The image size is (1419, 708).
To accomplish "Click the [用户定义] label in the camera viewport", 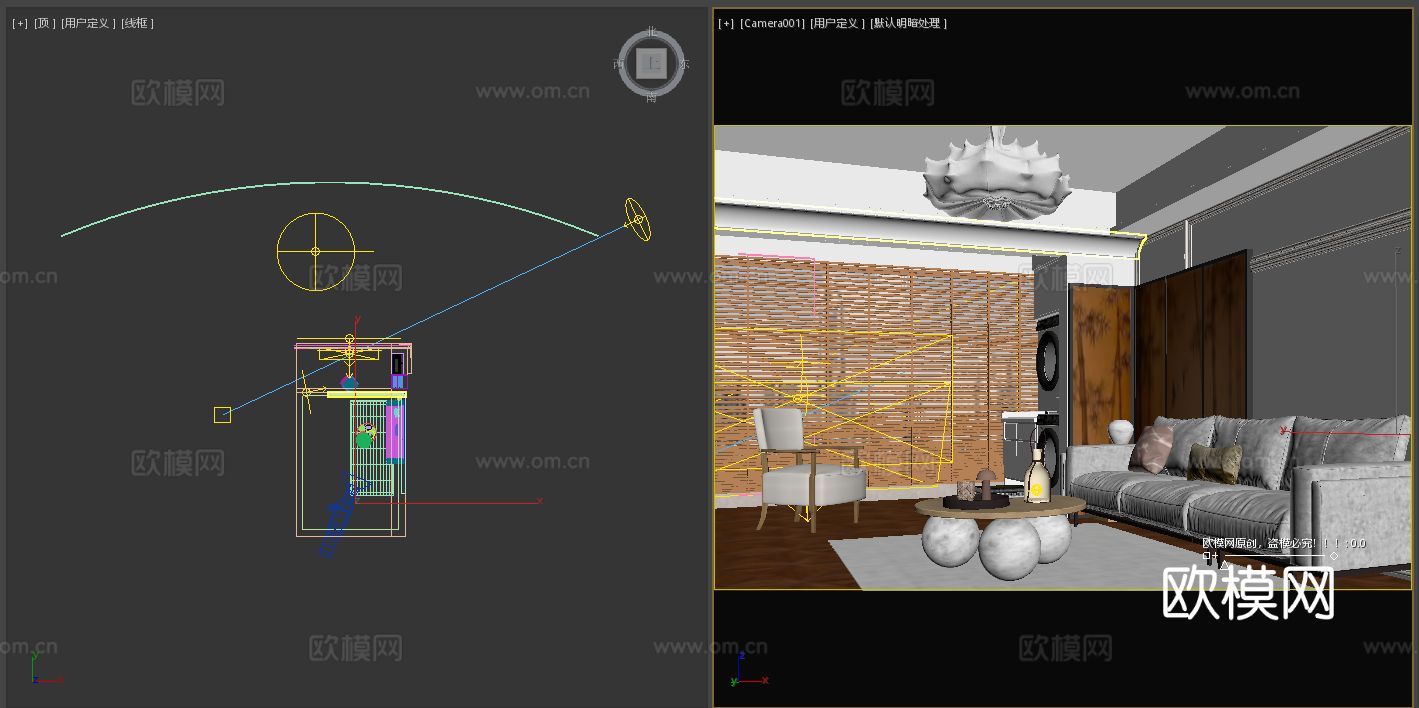I will click(x=837, y=23).
